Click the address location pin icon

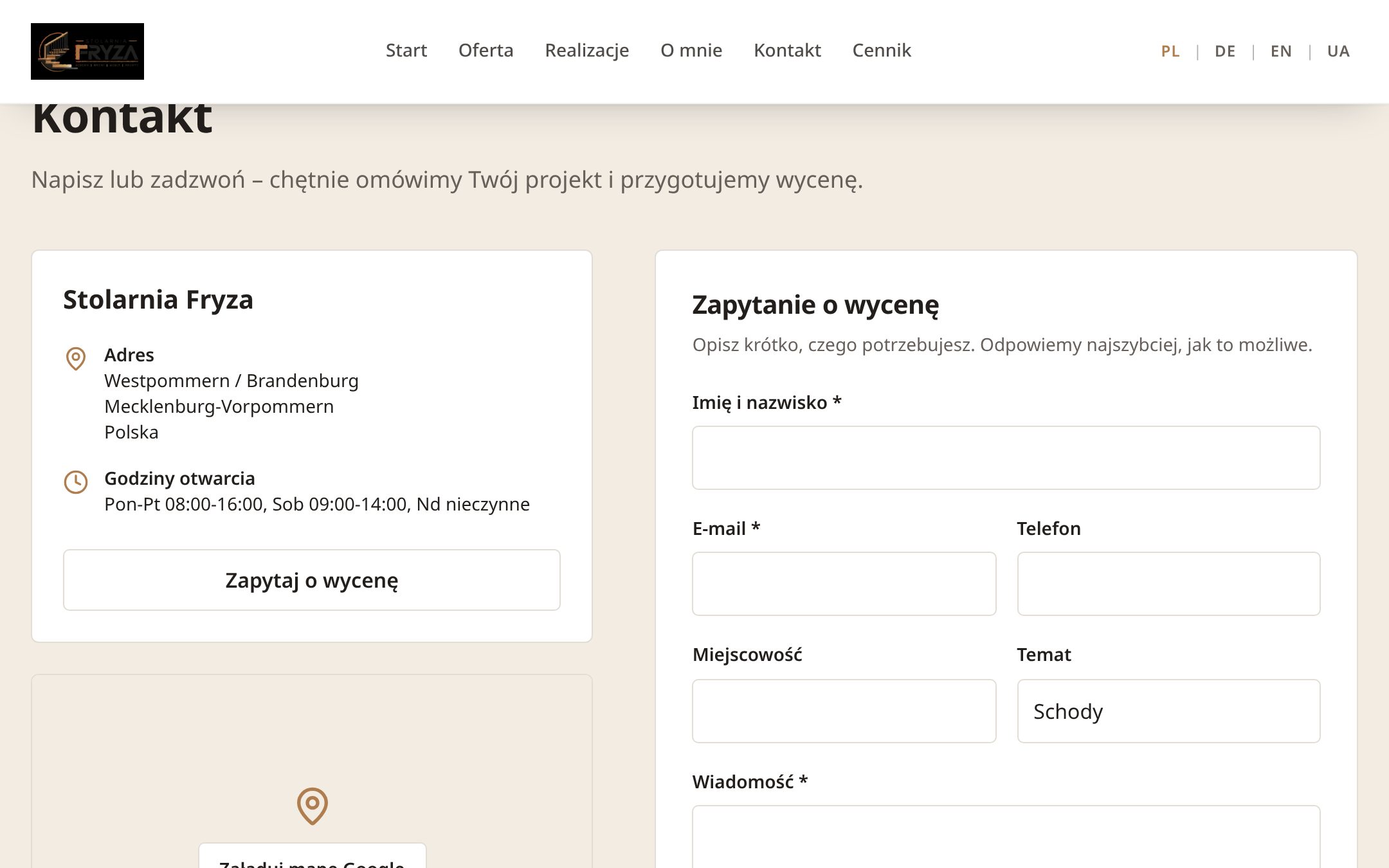click(76, 358)
